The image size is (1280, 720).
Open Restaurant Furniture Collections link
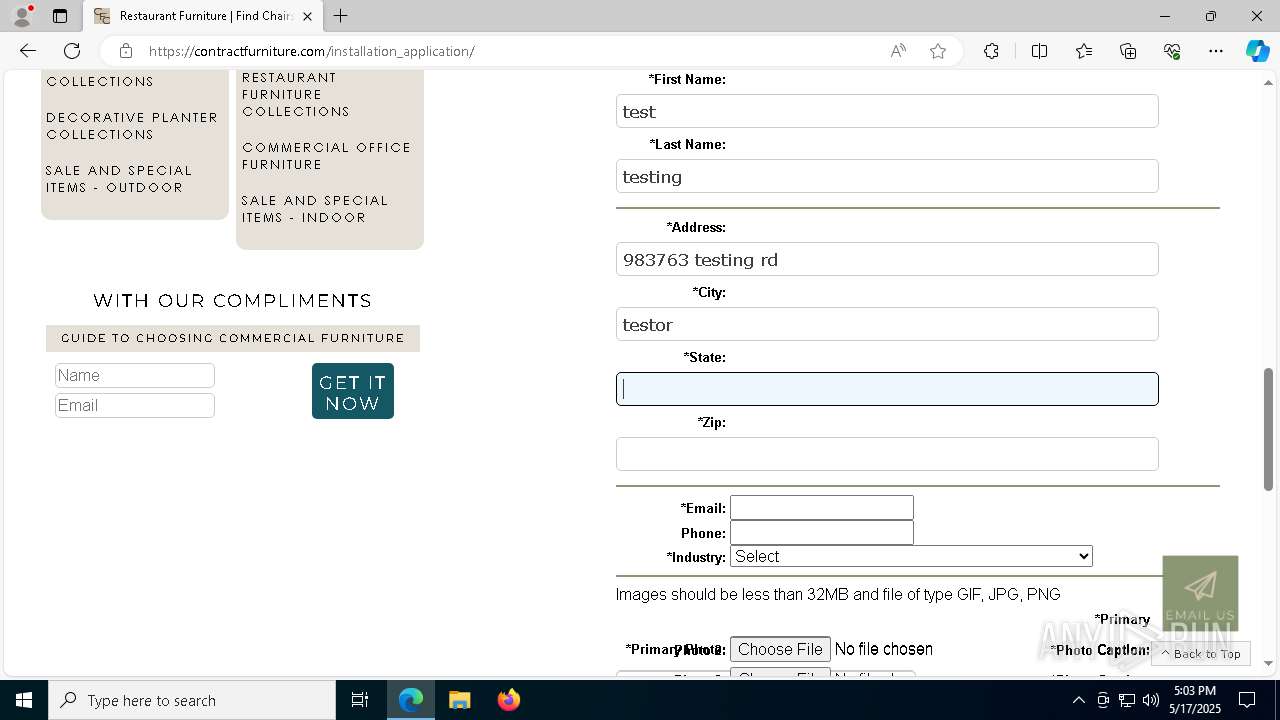(296, 94)
